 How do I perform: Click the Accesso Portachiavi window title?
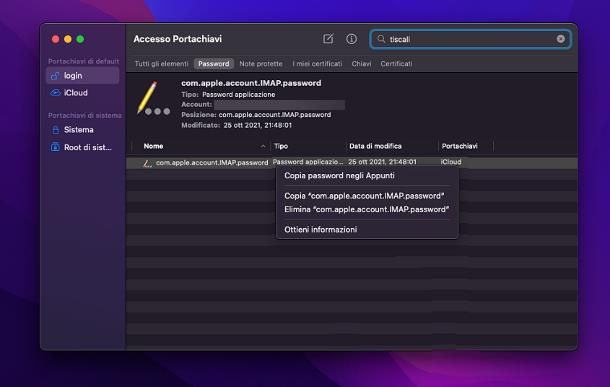(177, 39)
